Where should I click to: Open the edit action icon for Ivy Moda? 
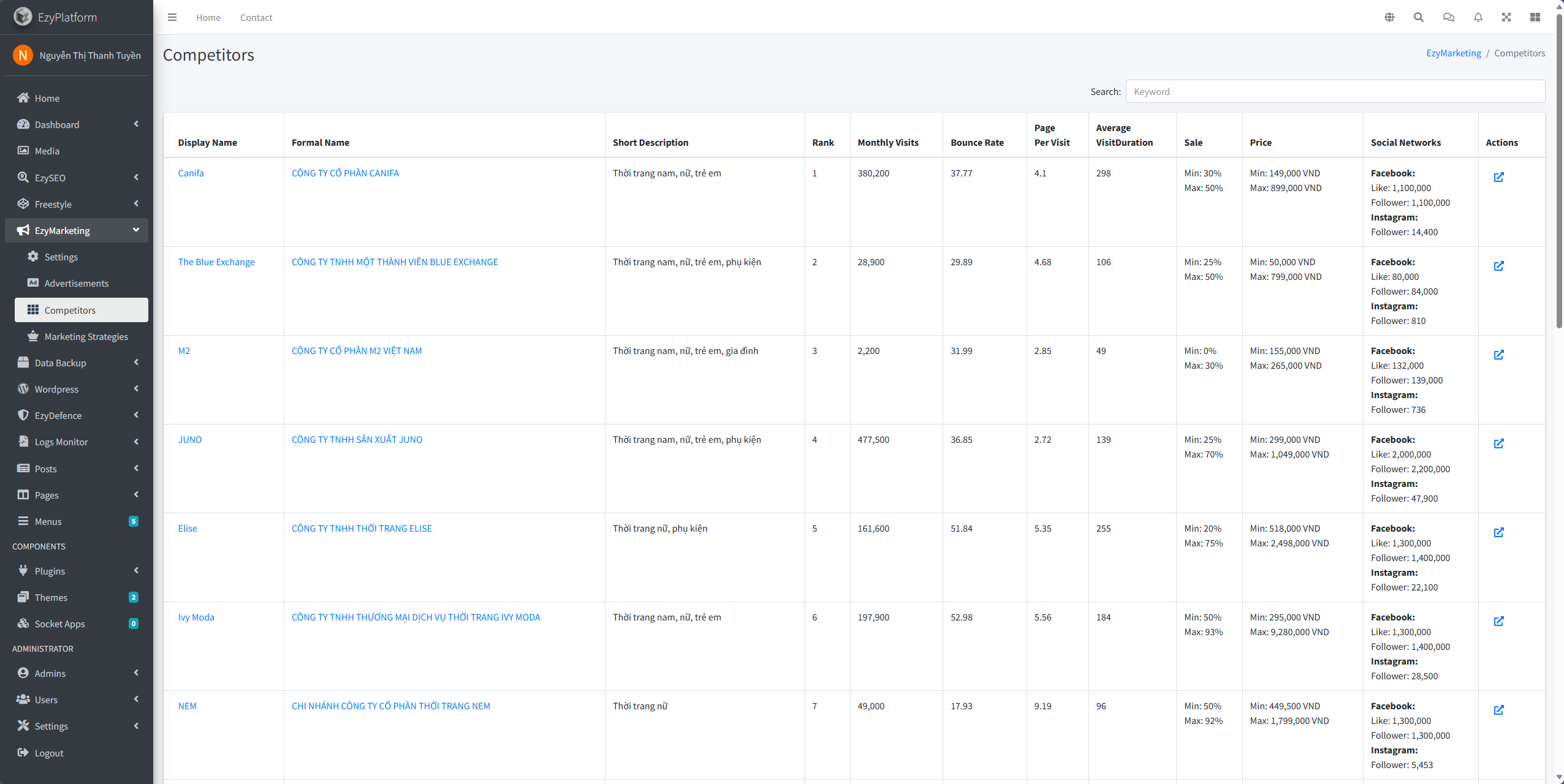pyautogui.click(x=1499, y=621)
